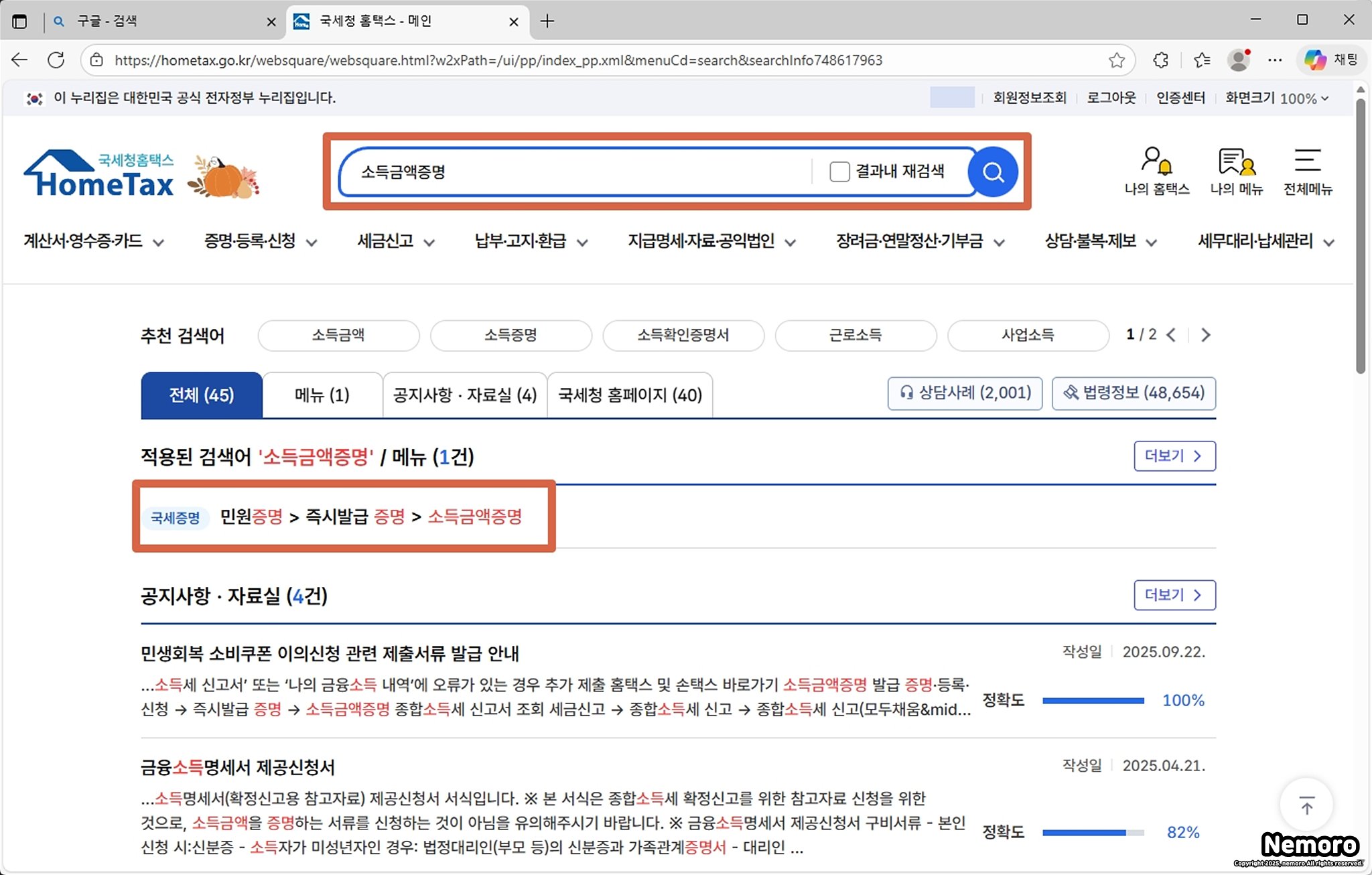Open the browser extensions puzzle icon

(1161, 60)
